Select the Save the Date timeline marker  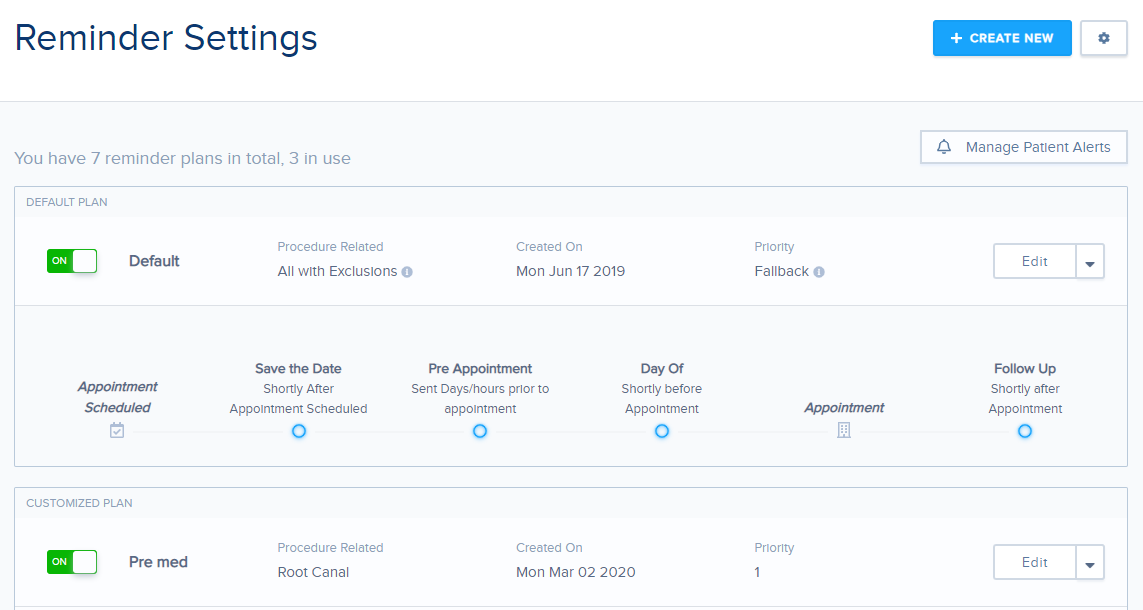tap(298, 431)
